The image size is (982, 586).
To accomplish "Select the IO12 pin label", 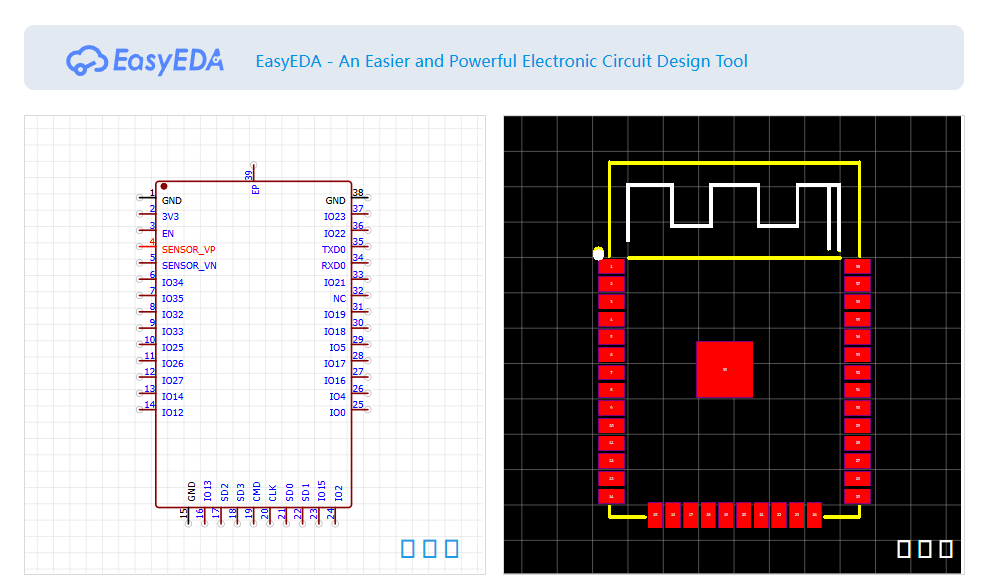I will tap(173, 413).
